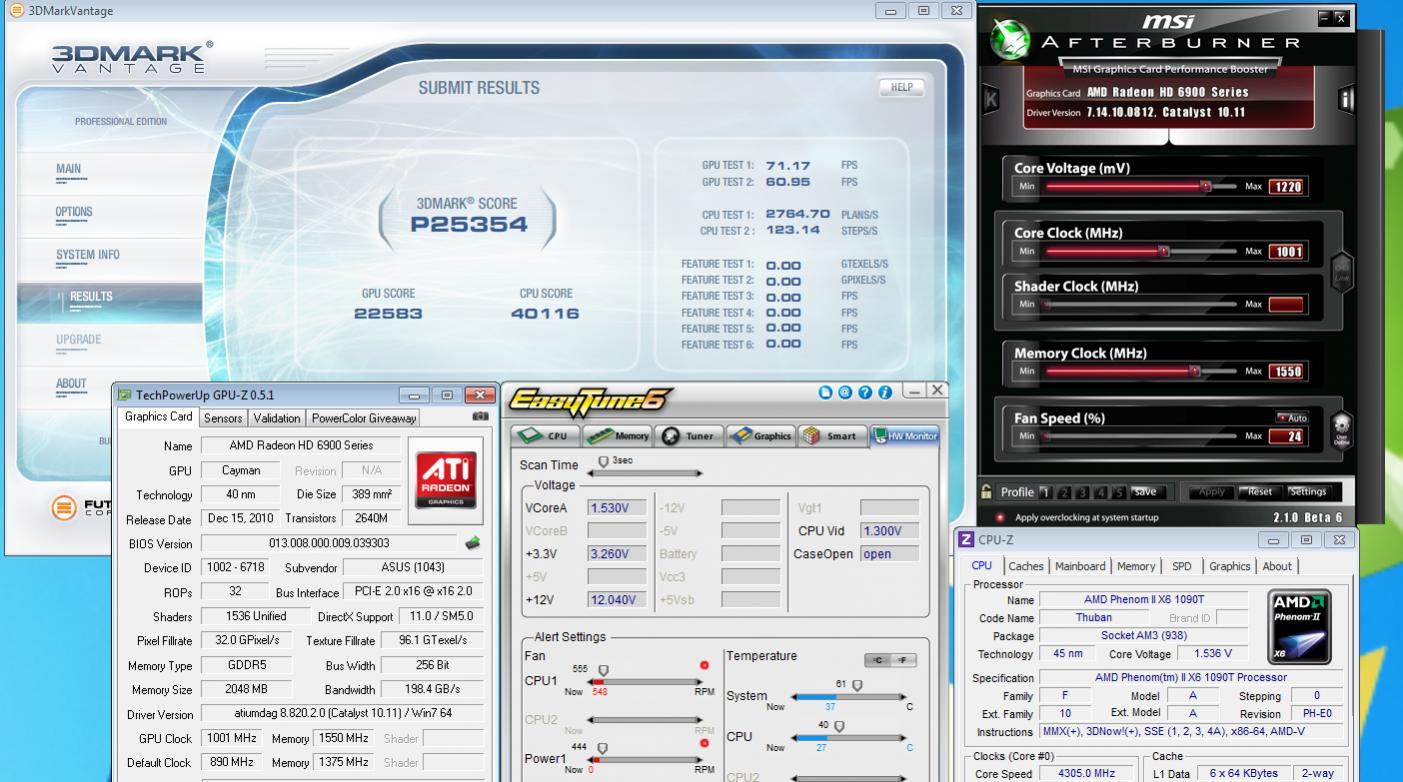Save BIOS with chip icon in GPU-Z

click(473, 543)
